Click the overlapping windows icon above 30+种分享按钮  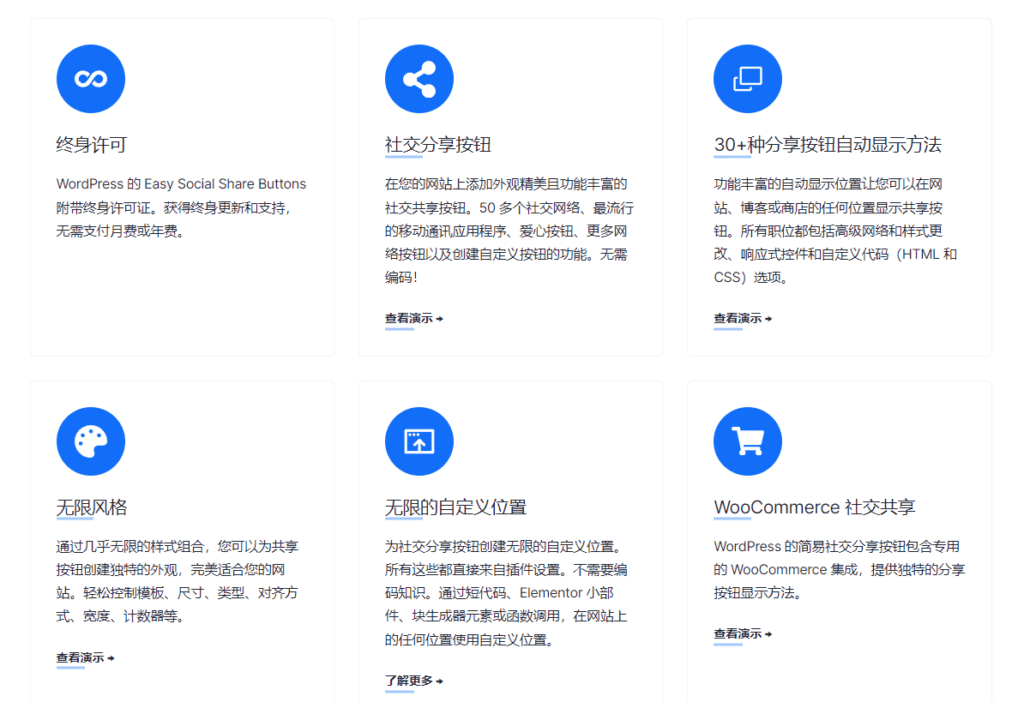748,79
